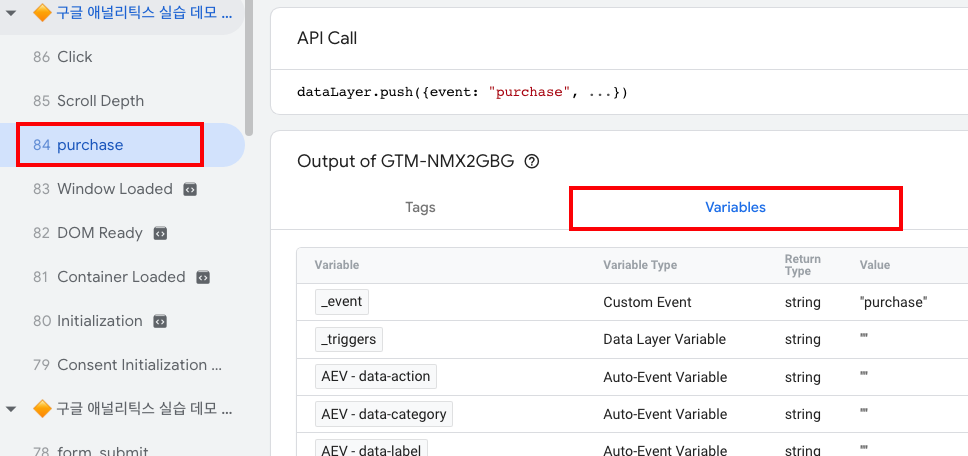The width and height of the screenshot is (968, 456).
Task: Click code icon next to Initialization
Action: click(x=160, y=321)
